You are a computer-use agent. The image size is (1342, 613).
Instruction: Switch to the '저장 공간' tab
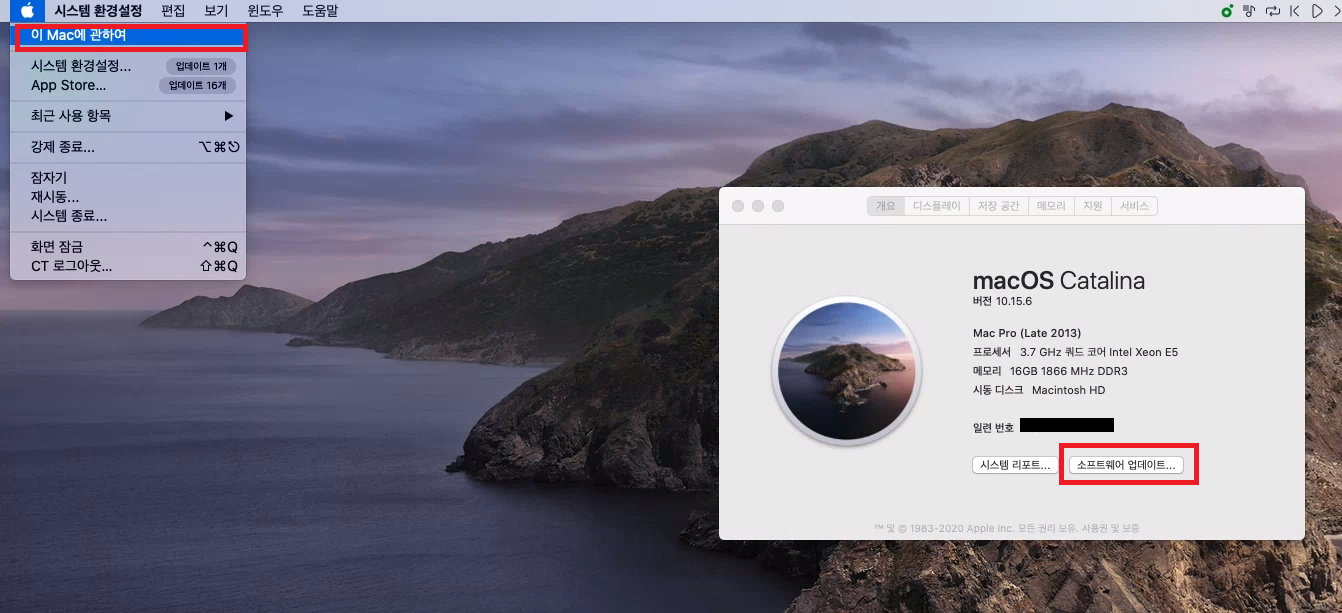[999, 206]
